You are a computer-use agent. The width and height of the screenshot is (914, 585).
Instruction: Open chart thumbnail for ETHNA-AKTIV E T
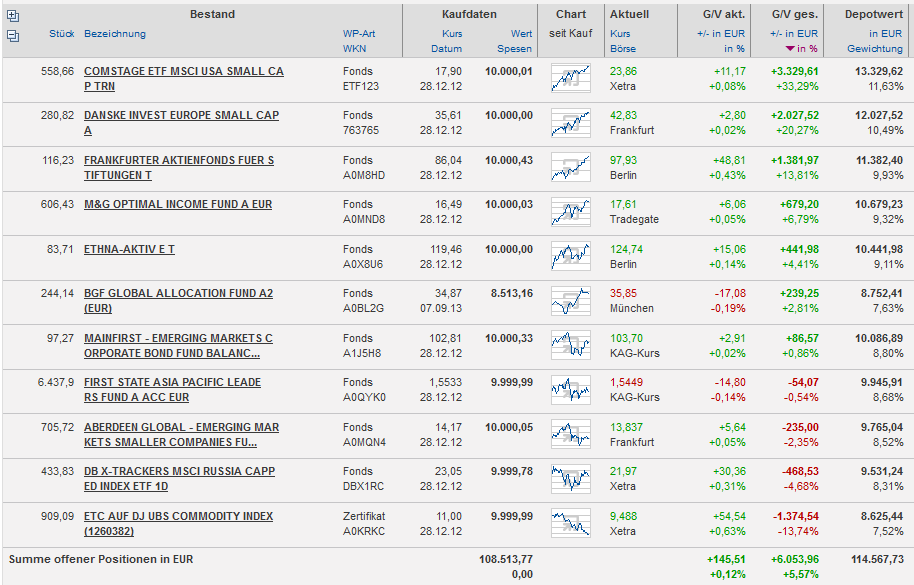(x=571, y=256)
